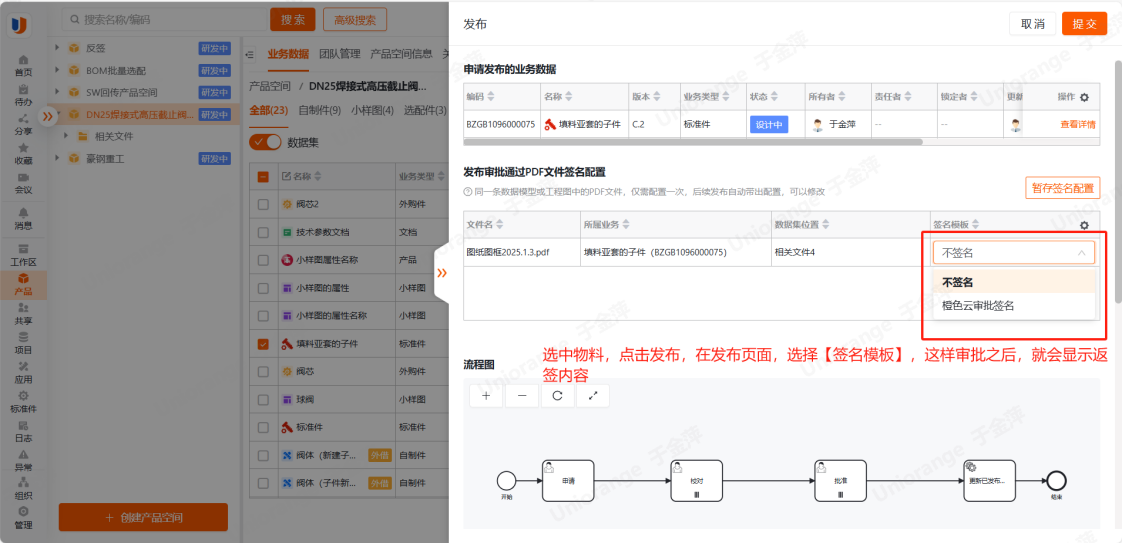Open 消息 notifications in left sidebar
This screenshot has width=1122, height=544.
click(x=22, y=217)
